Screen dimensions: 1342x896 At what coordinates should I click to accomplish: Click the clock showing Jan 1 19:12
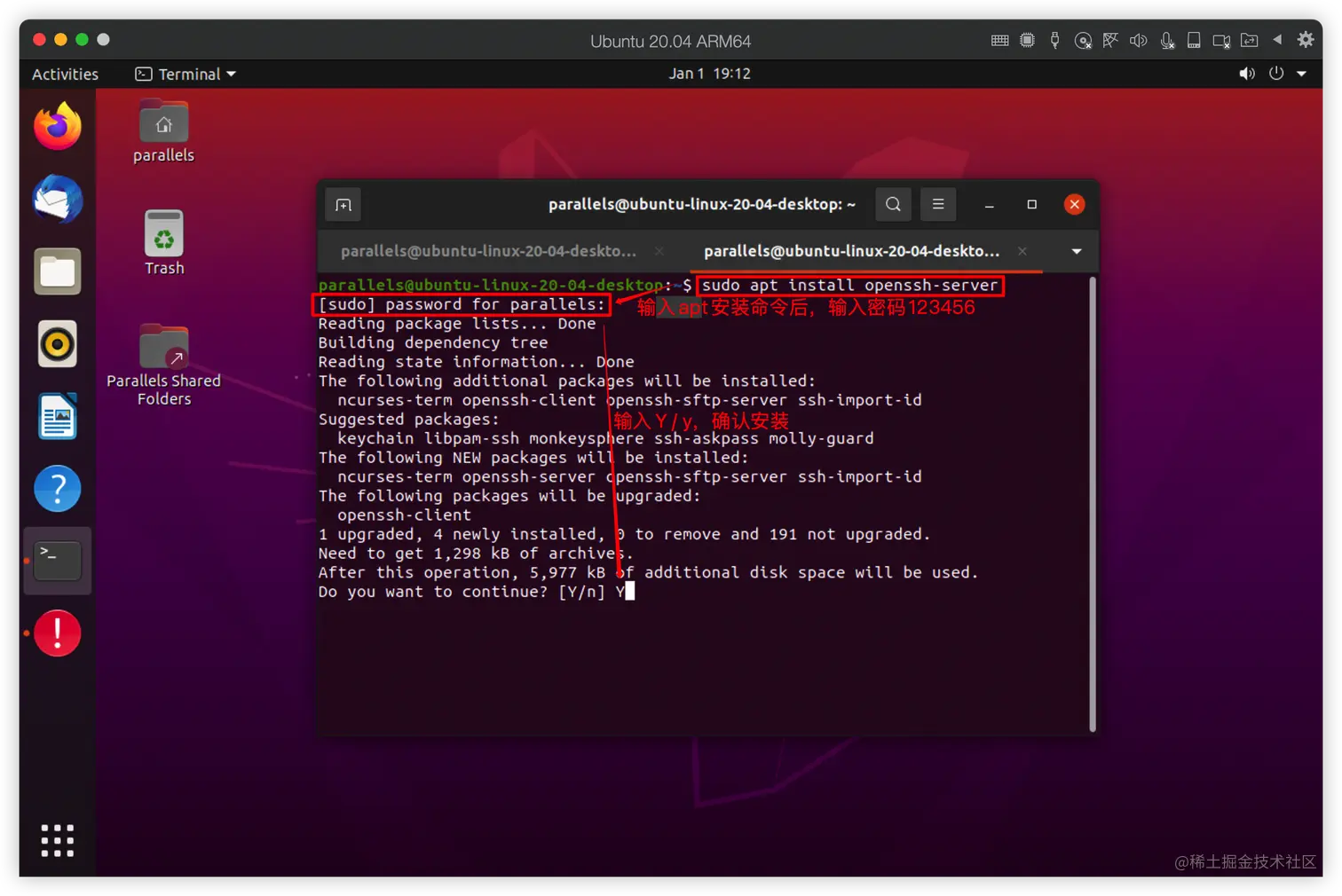709,74
